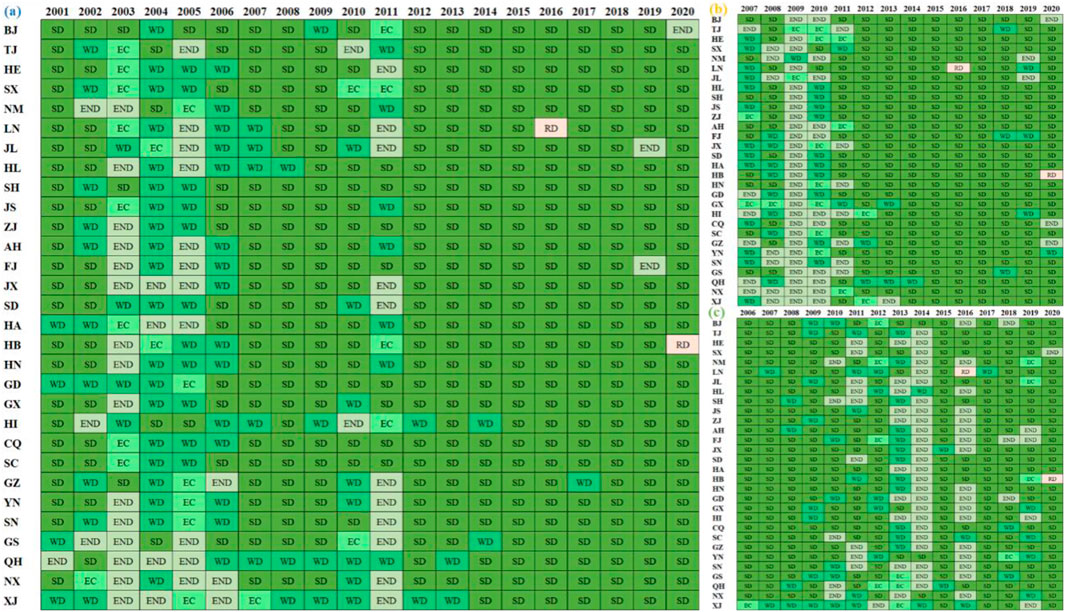Image resolution: width=1065 pixels, height=612 pixels.
Task: Click the HA row label in panel (a)
Action: [x=12, y=325]
